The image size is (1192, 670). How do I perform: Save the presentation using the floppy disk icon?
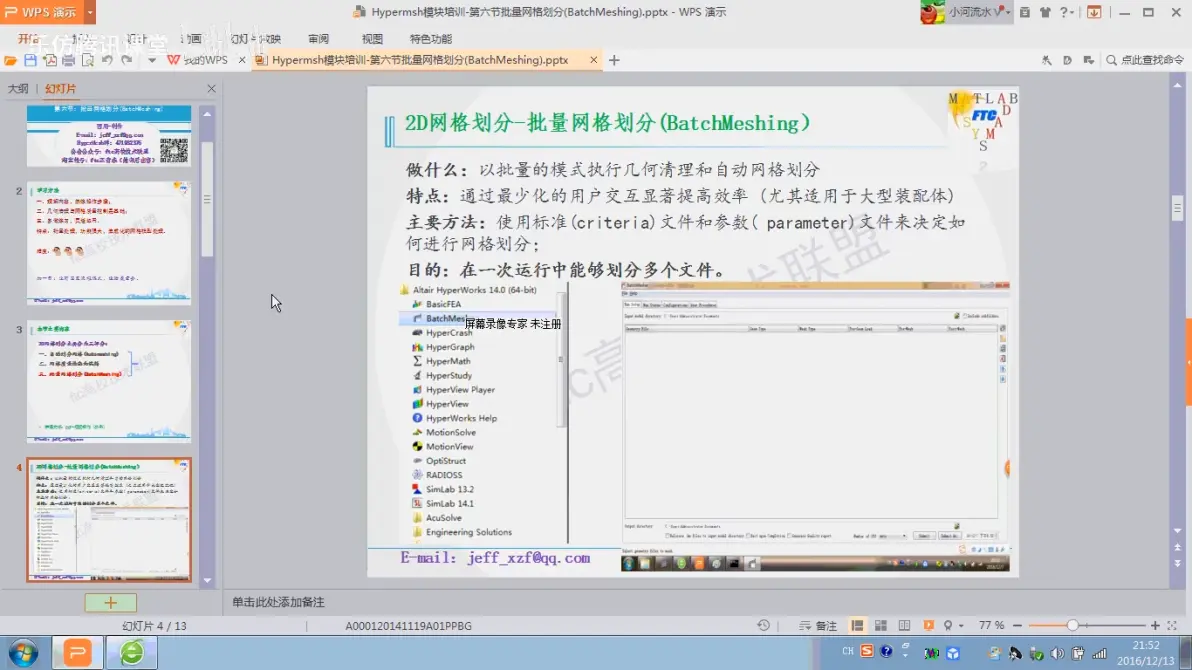pos(30,60)
